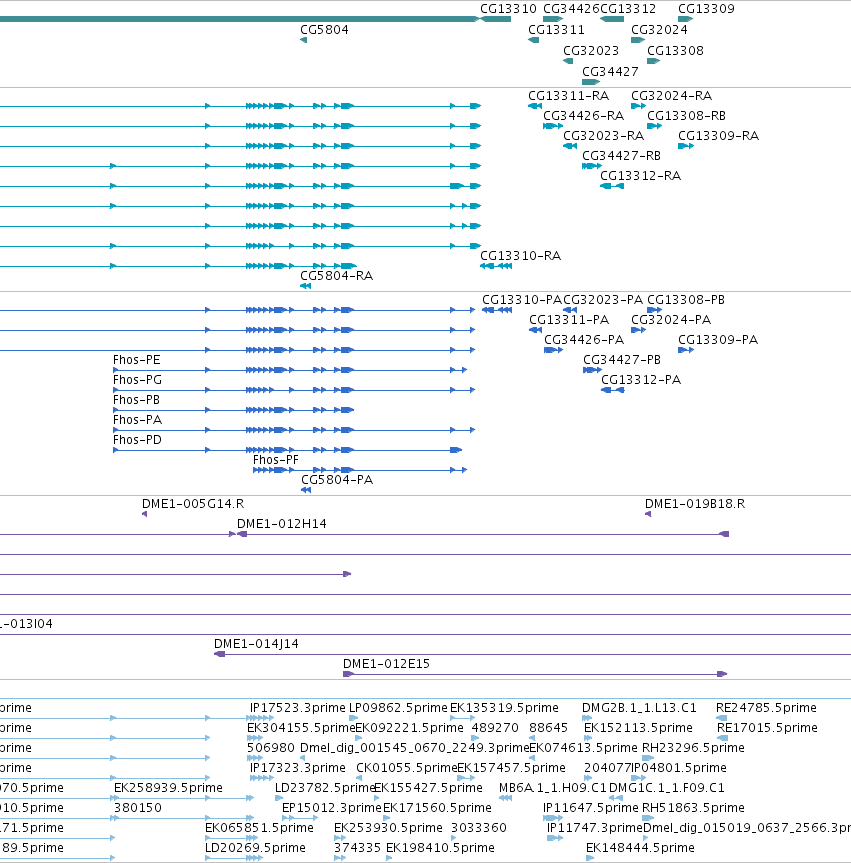The image size is (851, 863).
Task: Click EST IP17323.3prime
Action: (x=297, y=768)
